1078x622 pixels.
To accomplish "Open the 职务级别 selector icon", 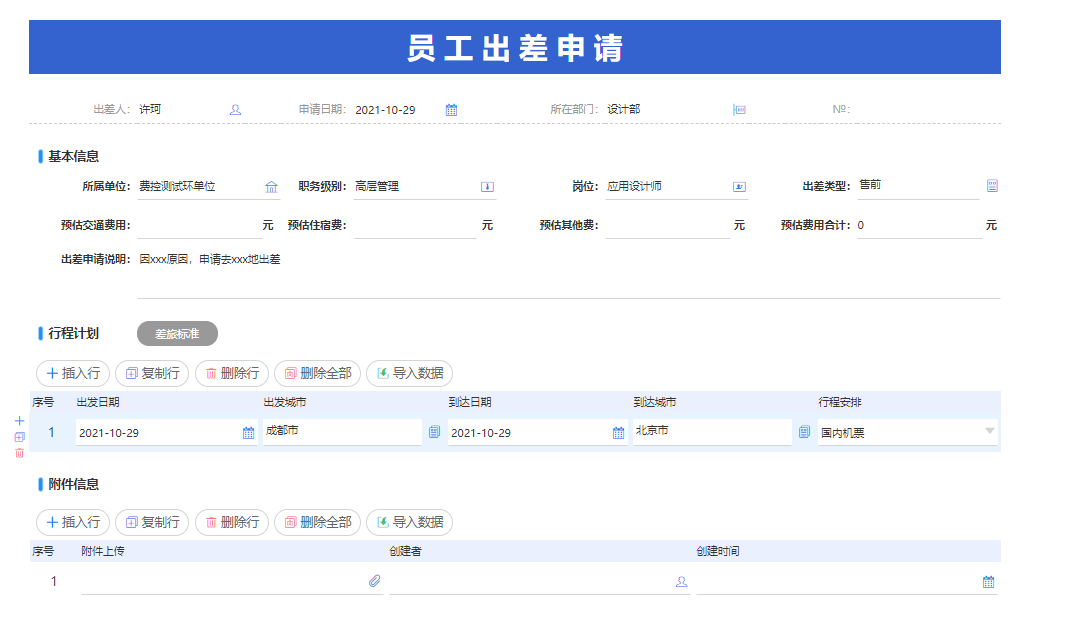I will coord(487,187).
